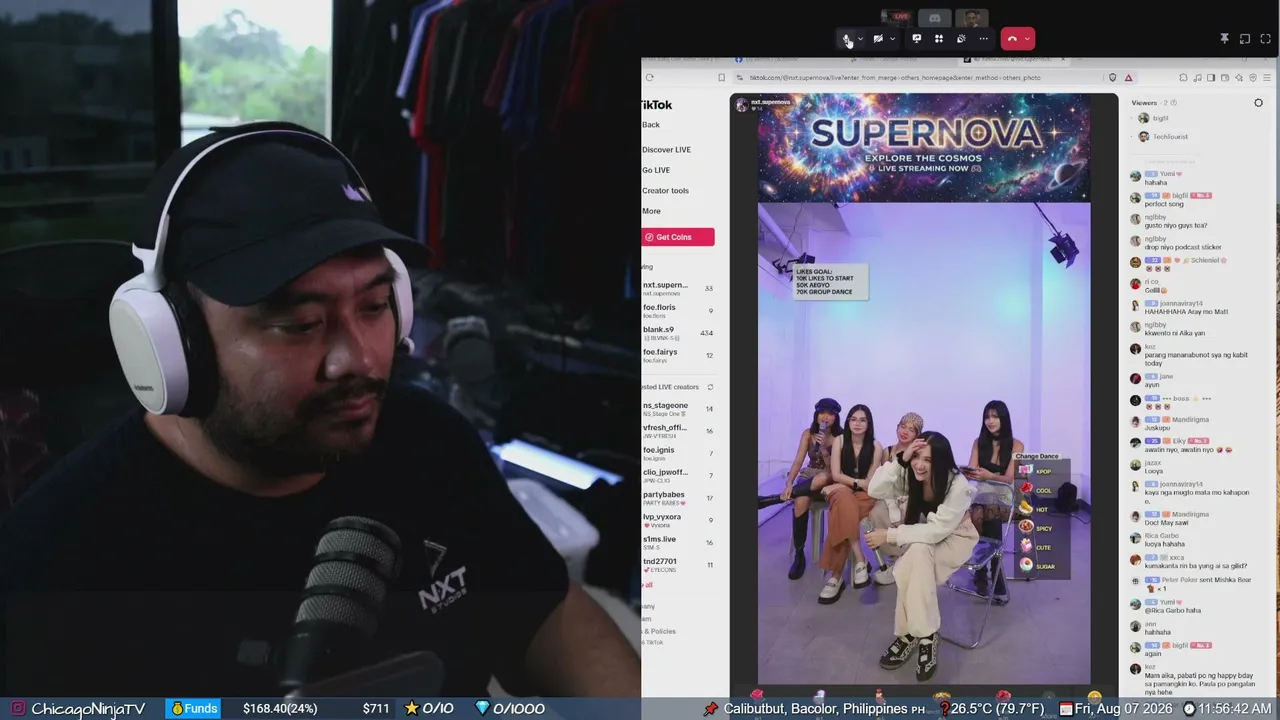Enter fullscreen for the call
Viewport: 1280px width, 720px height.
pos(1266,39)
